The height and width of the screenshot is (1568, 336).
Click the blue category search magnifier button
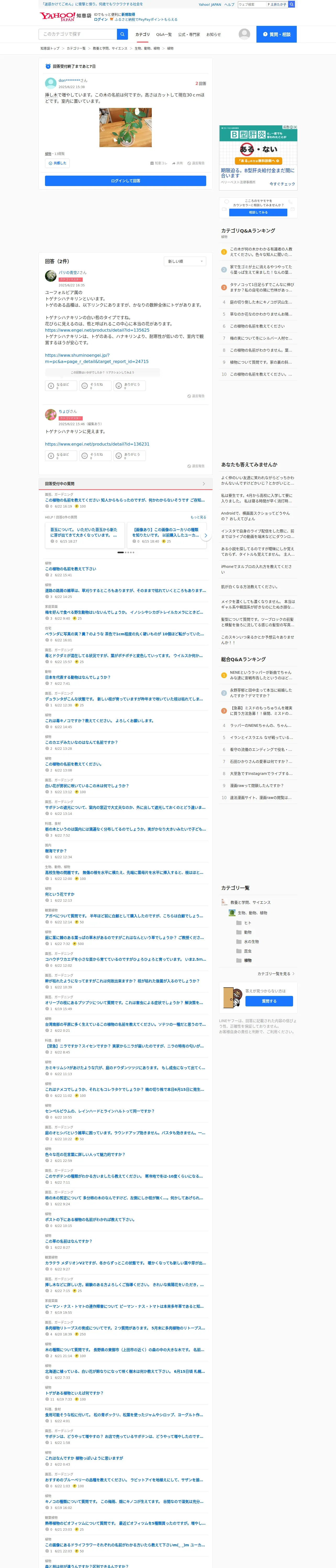click(x=122, y=34)
